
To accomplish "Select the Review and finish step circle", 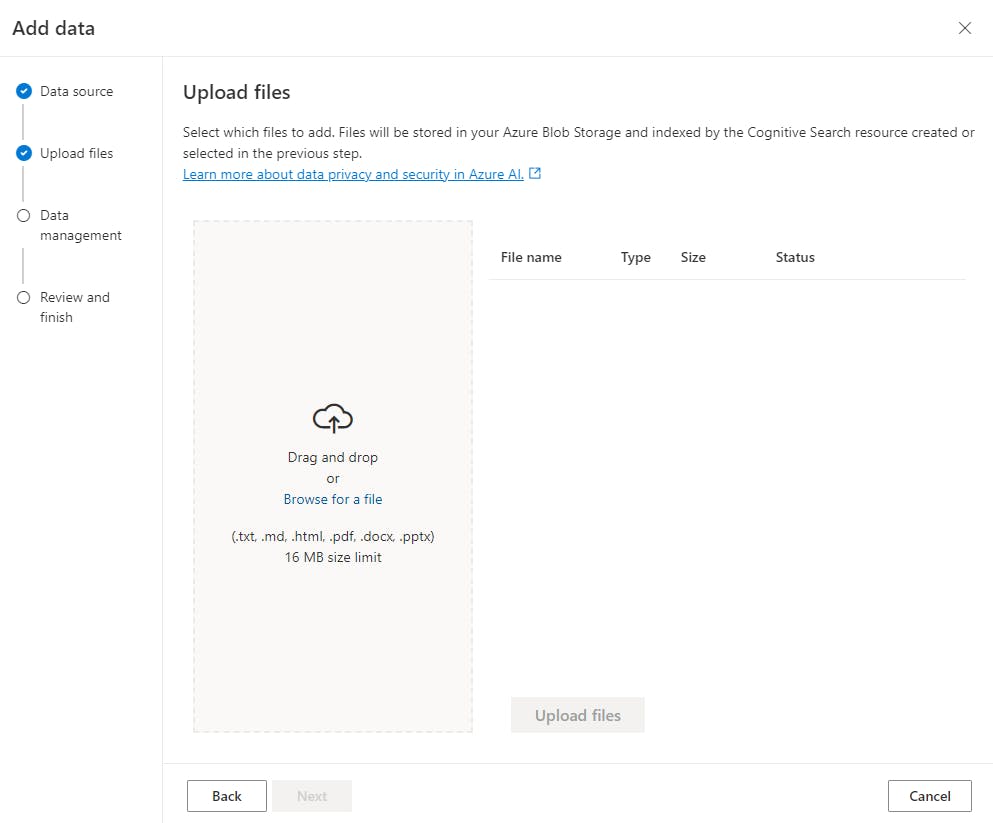I will [x=24, y=297].
